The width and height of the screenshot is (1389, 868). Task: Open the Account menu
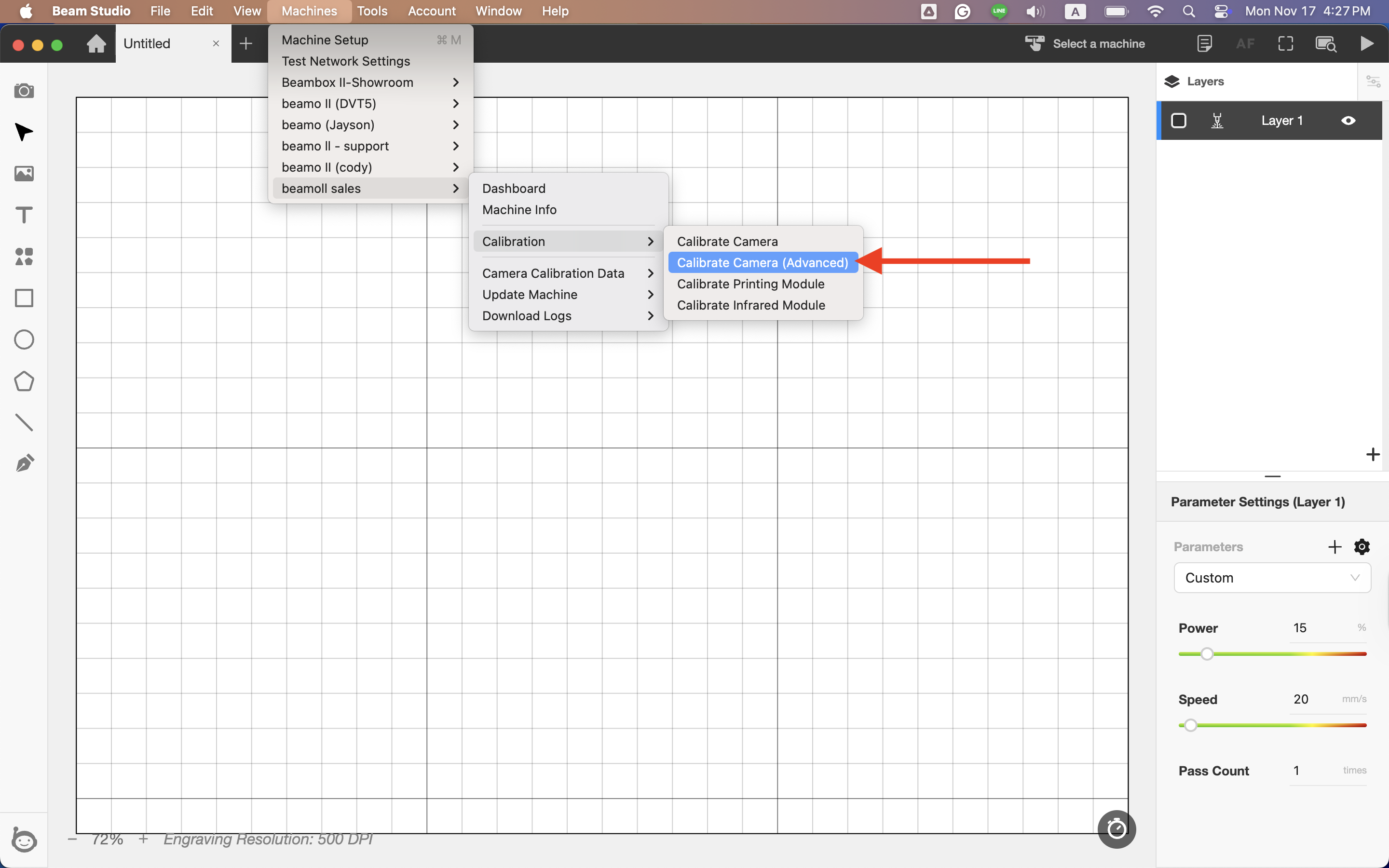click(432, 11)
